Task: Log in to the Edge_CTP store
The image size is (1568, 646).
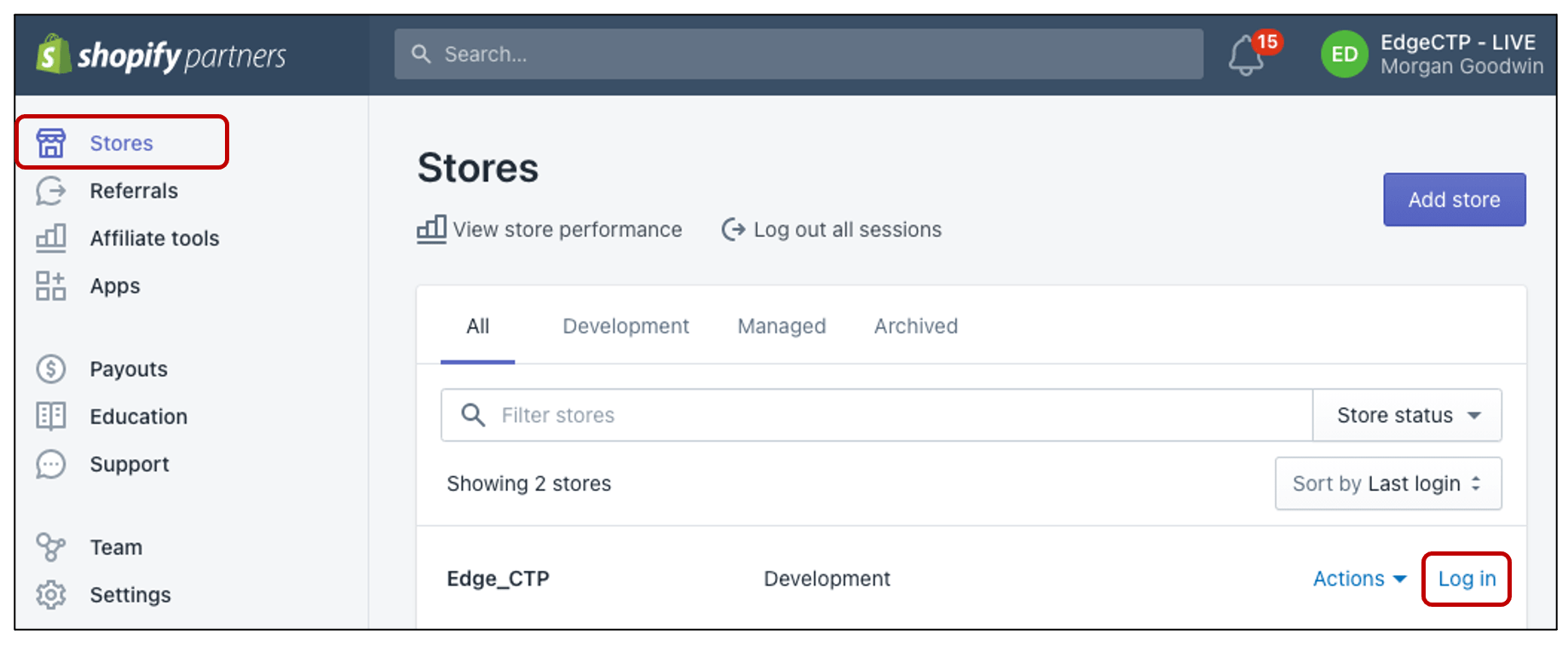Action: (x=1467, y=579)
